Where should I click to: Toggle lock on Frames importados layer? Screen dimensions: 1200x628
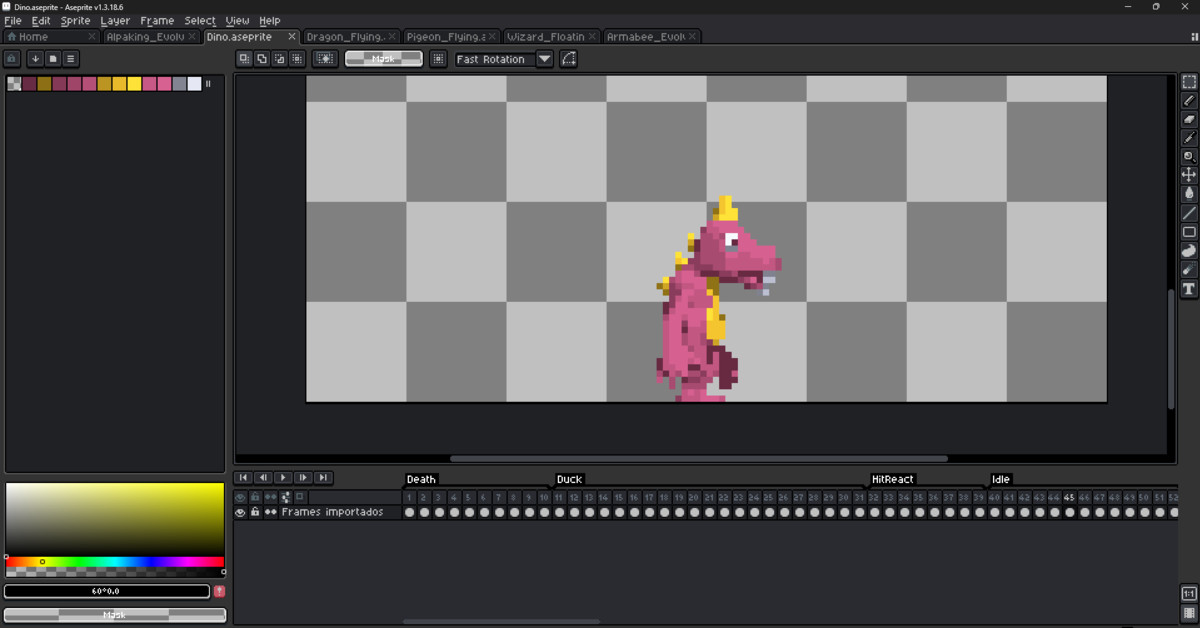click(255, 512)
